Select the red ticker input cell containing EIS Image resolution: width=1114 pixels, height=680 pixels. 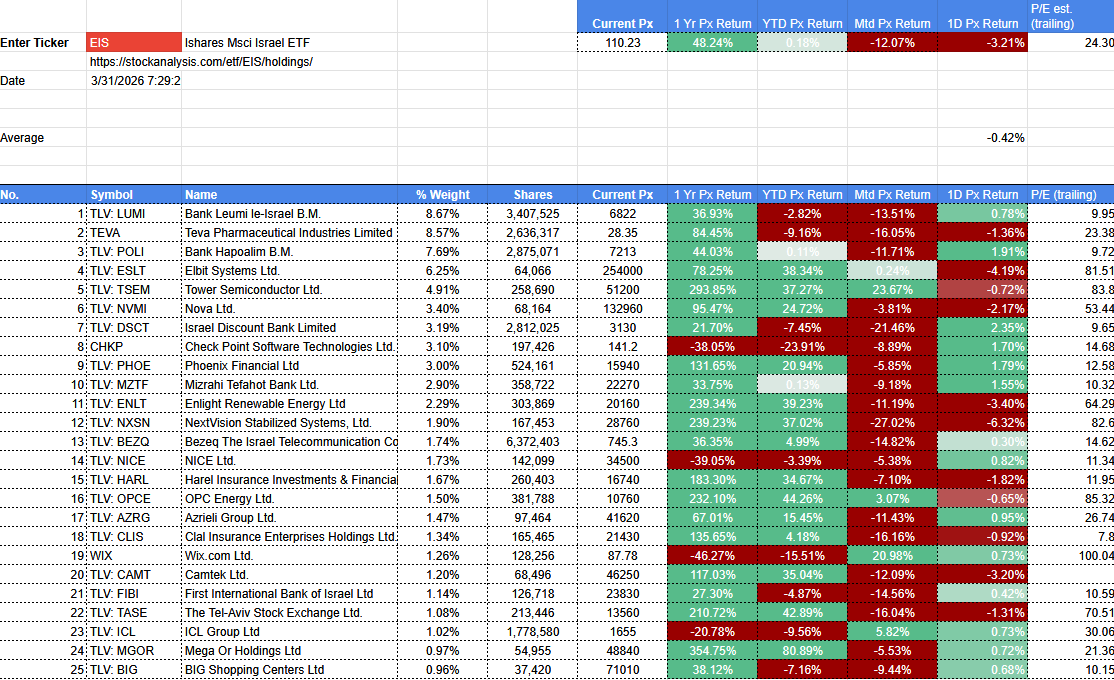pyautogui.click(x=134, y=43)
